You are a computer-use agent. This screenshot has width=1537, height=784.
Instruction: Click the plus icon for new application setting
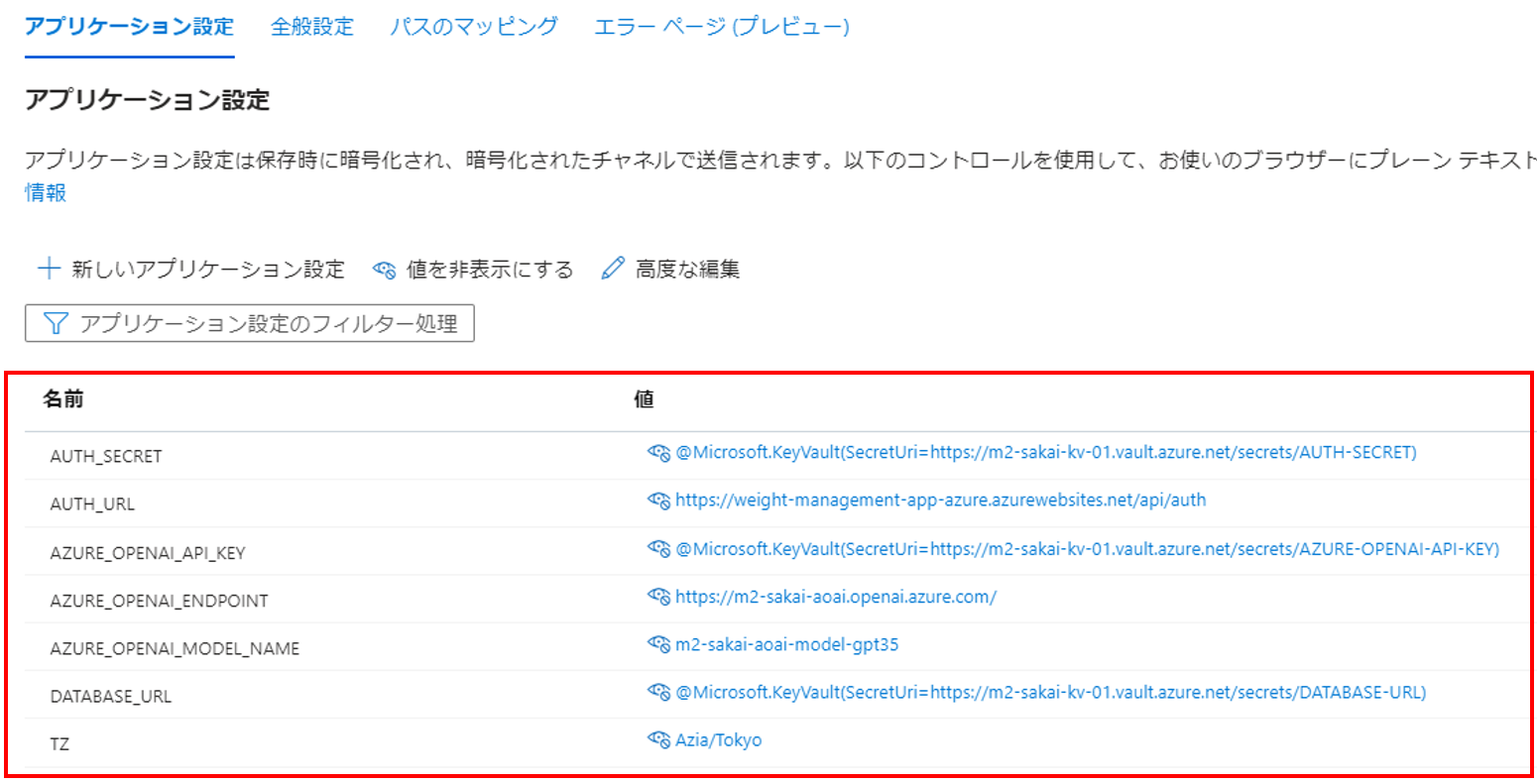pyautogui.click(x=48, y=269)
